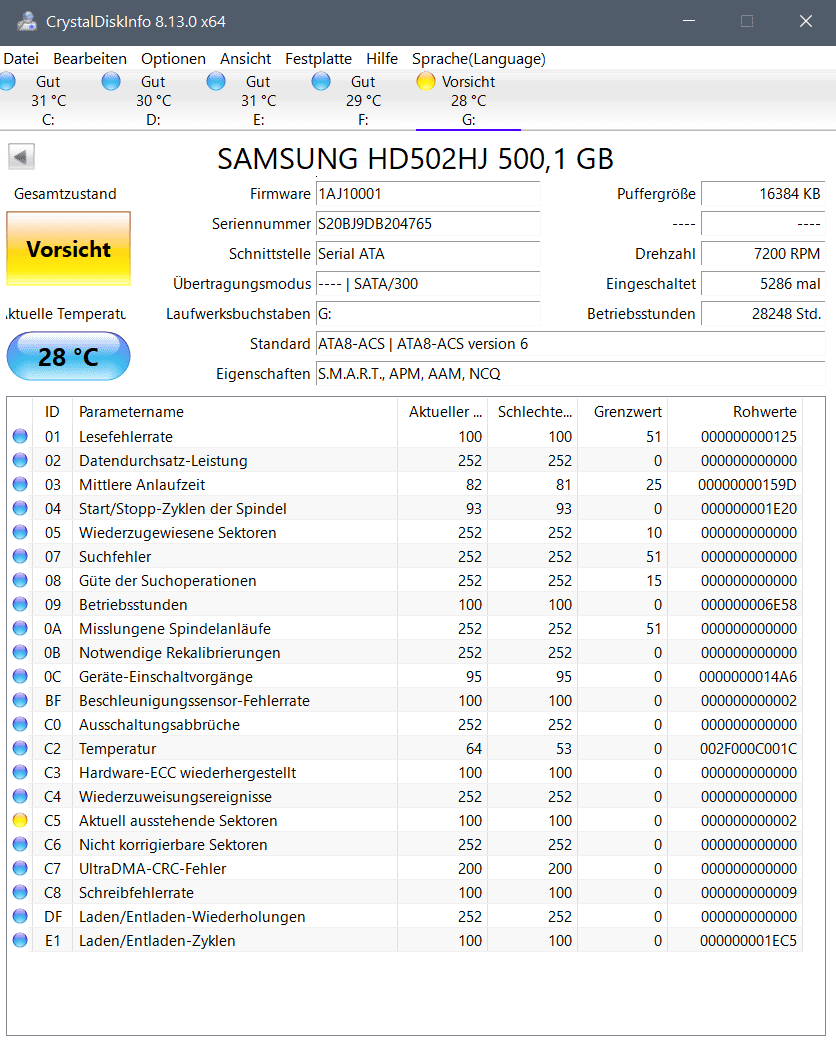Select drive D: blue status orb
Screen dimensions: 836x1043
click(x=111, y=81)
